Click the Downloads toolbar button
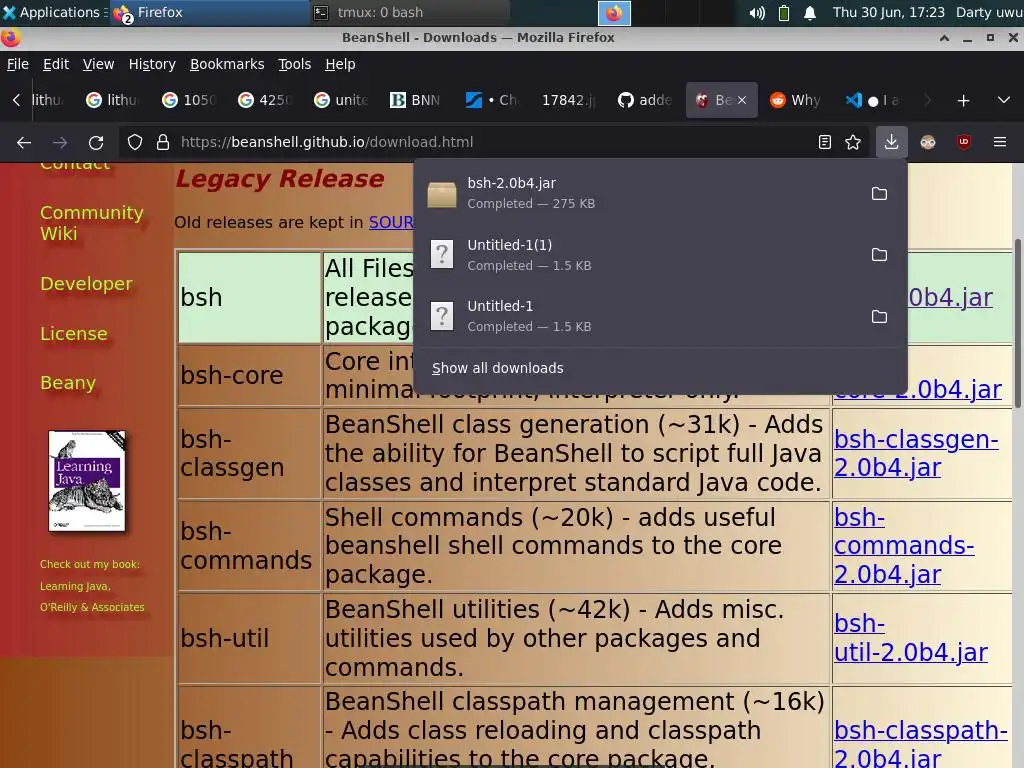This screenshot has height=768, width=1024. click(891, 142)
